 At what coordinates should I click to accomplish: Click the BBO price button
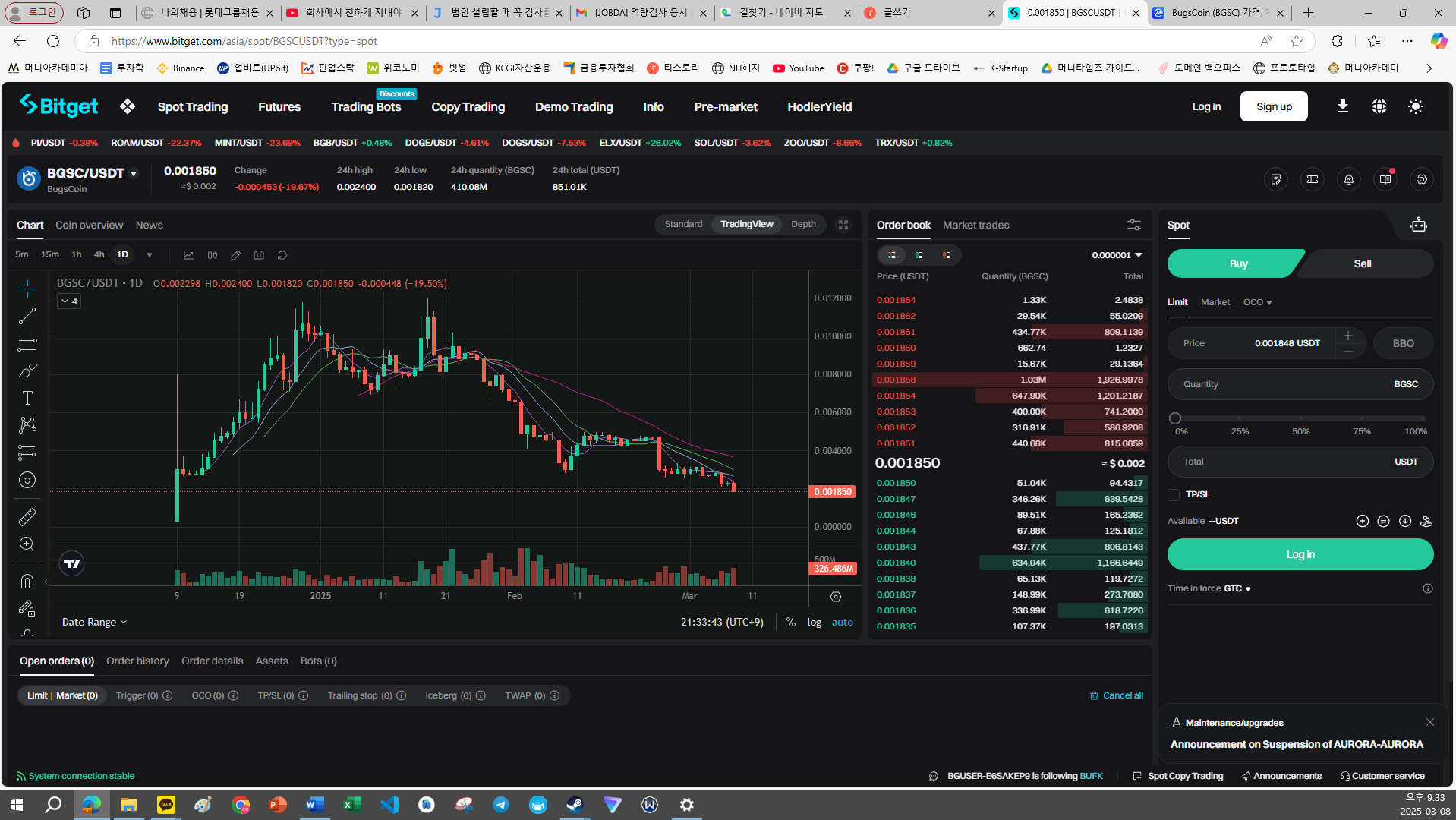[x=1403, y=343]
